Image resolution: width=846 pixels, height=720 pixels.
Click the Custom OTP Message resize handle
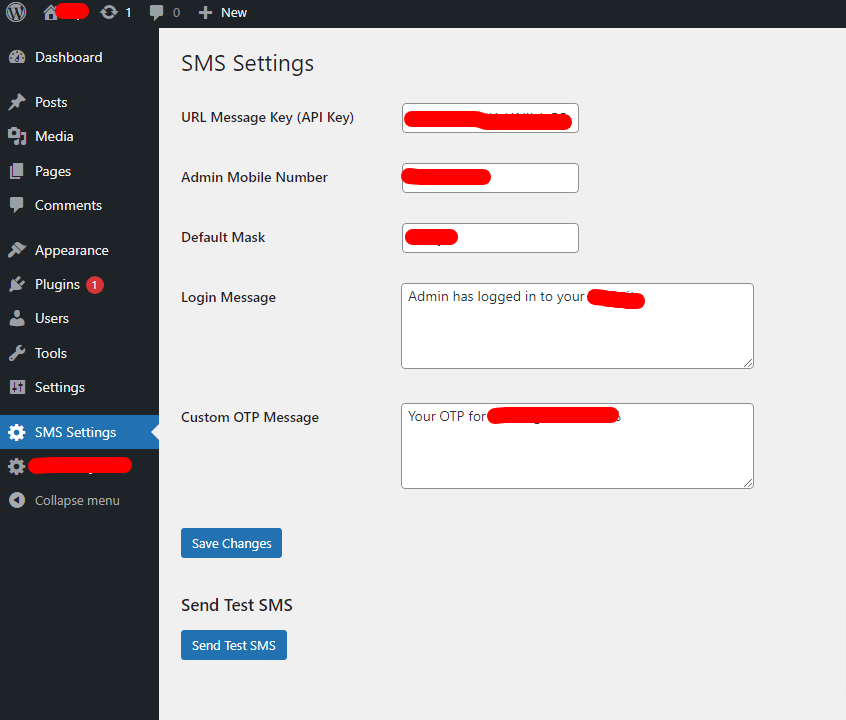(748, 483)
